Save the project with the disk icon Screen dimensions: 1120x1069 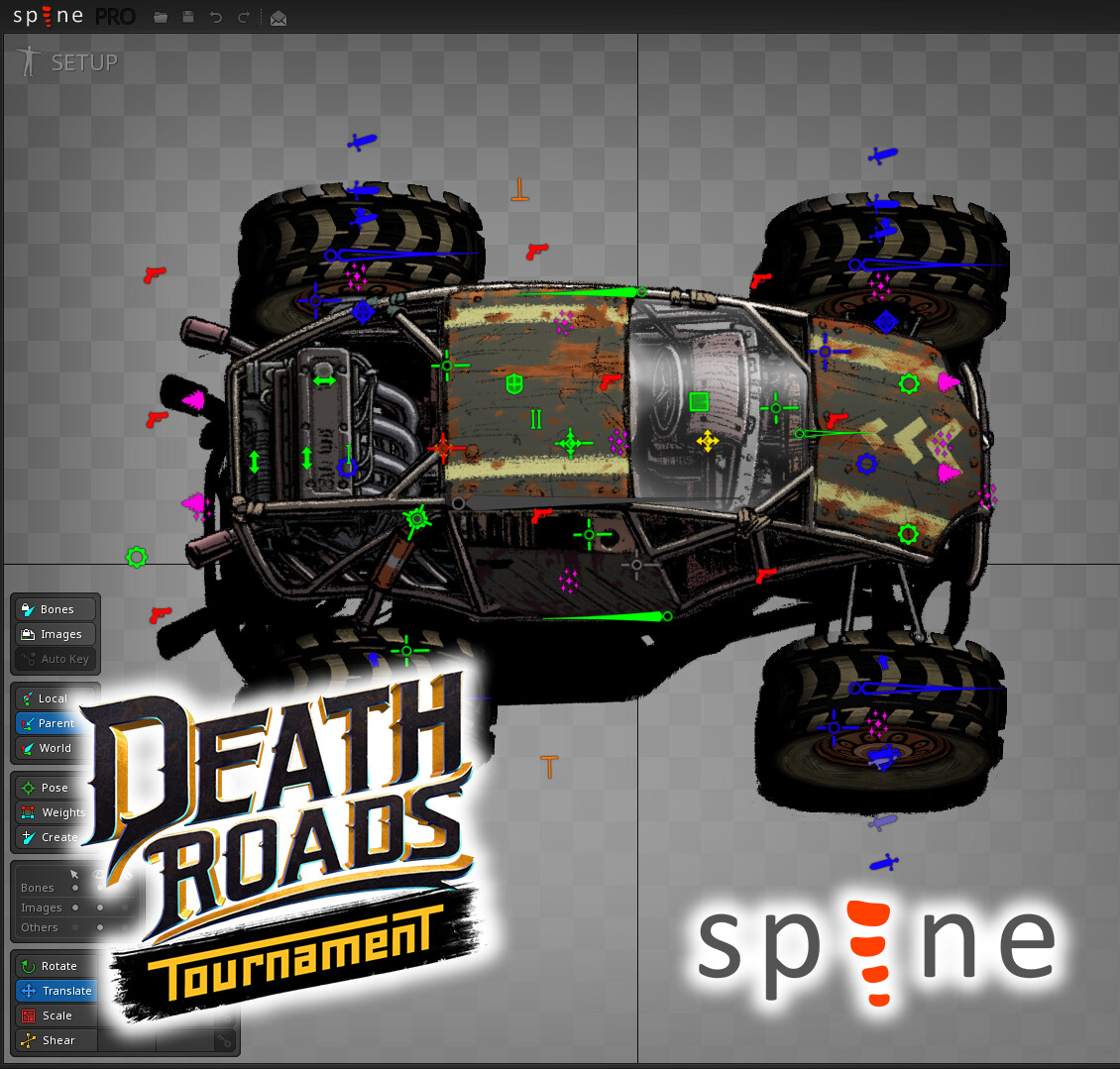pos(188,16)
